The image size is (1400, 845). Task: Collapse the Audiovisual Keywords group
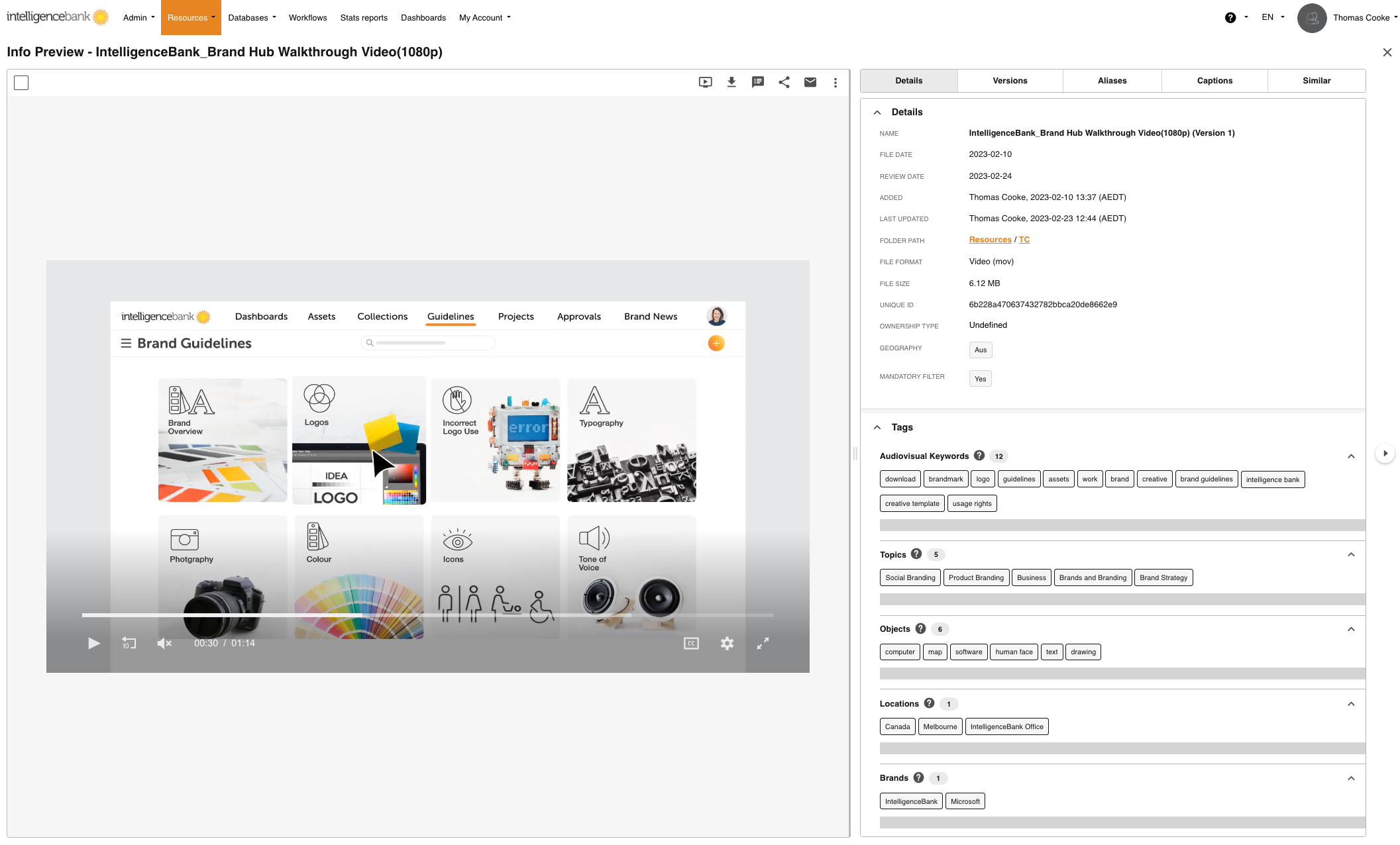point(1351,456)
